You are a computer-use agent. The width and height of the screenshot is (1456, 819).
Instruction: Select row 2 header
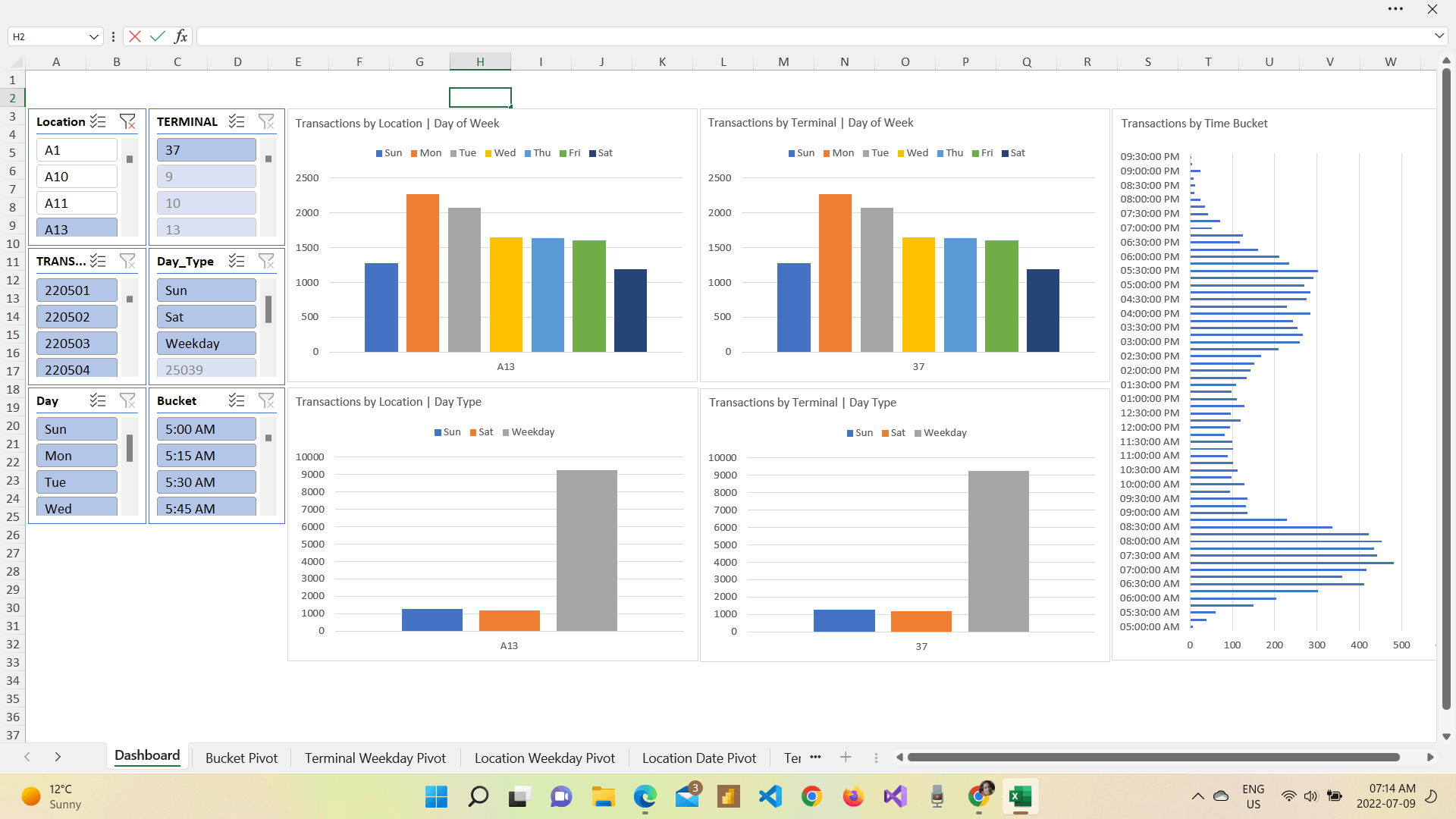[13, 98]
